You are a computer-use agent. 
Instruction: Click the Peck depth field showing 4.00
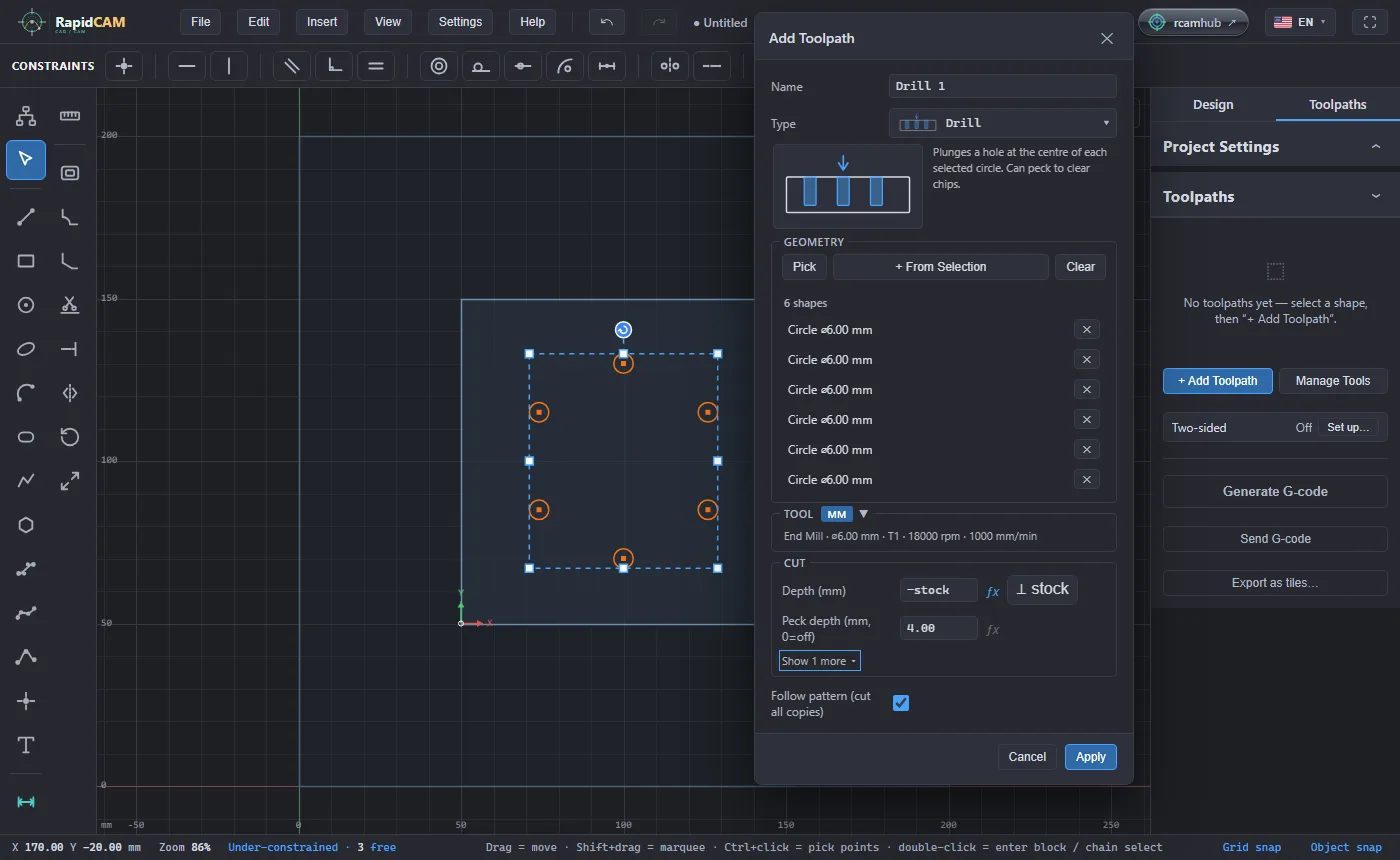(x=939, y=628)
